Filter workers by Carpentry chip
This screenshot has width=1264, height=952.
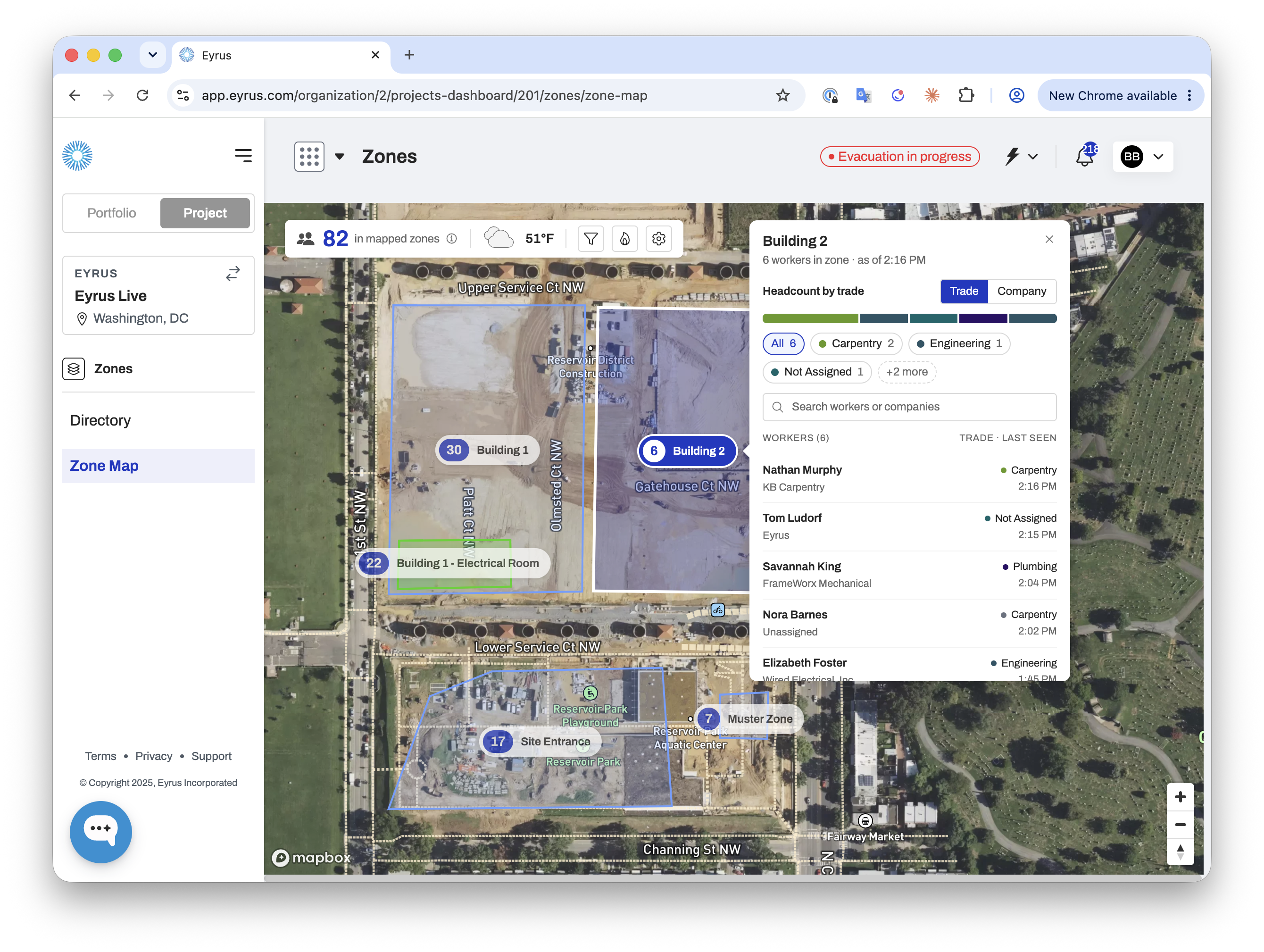(856, 343)
